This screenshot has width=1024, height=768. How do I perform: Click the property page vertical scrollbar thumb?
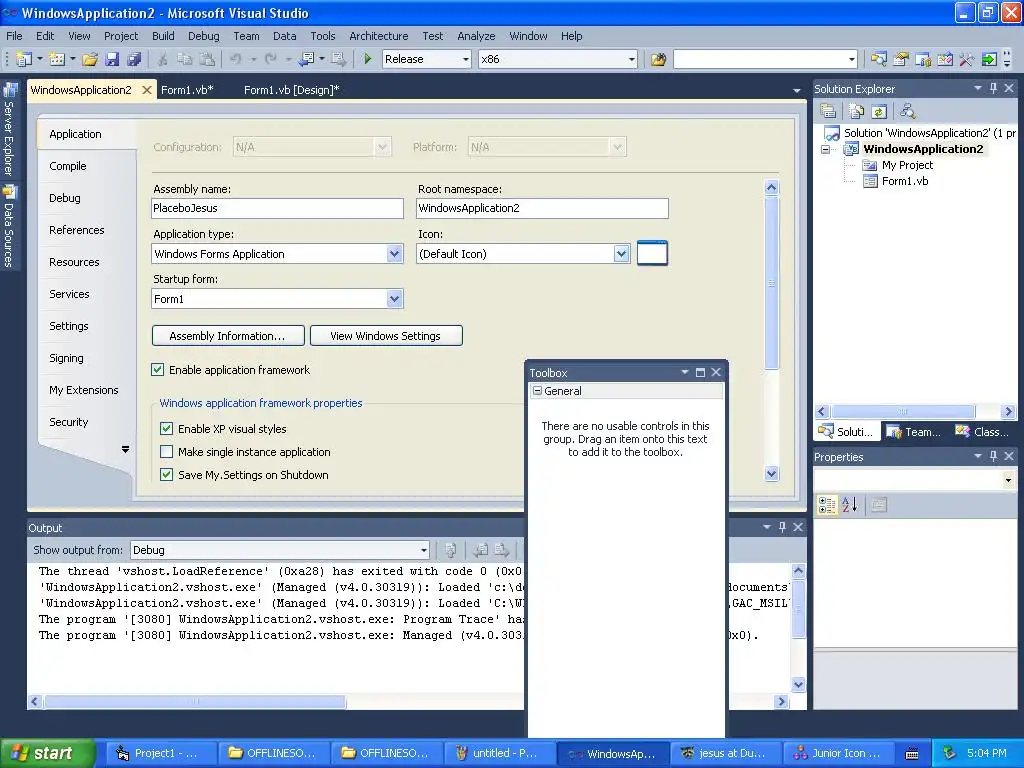771,282
